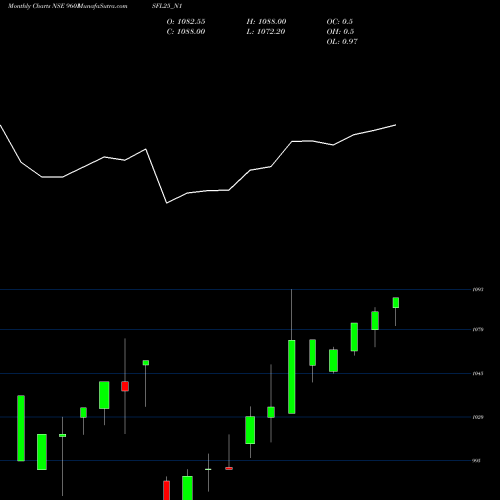This screenshot has height=500, width=500.
Task: Click the latest green candle at chart end
Action: tap(396, 303)
